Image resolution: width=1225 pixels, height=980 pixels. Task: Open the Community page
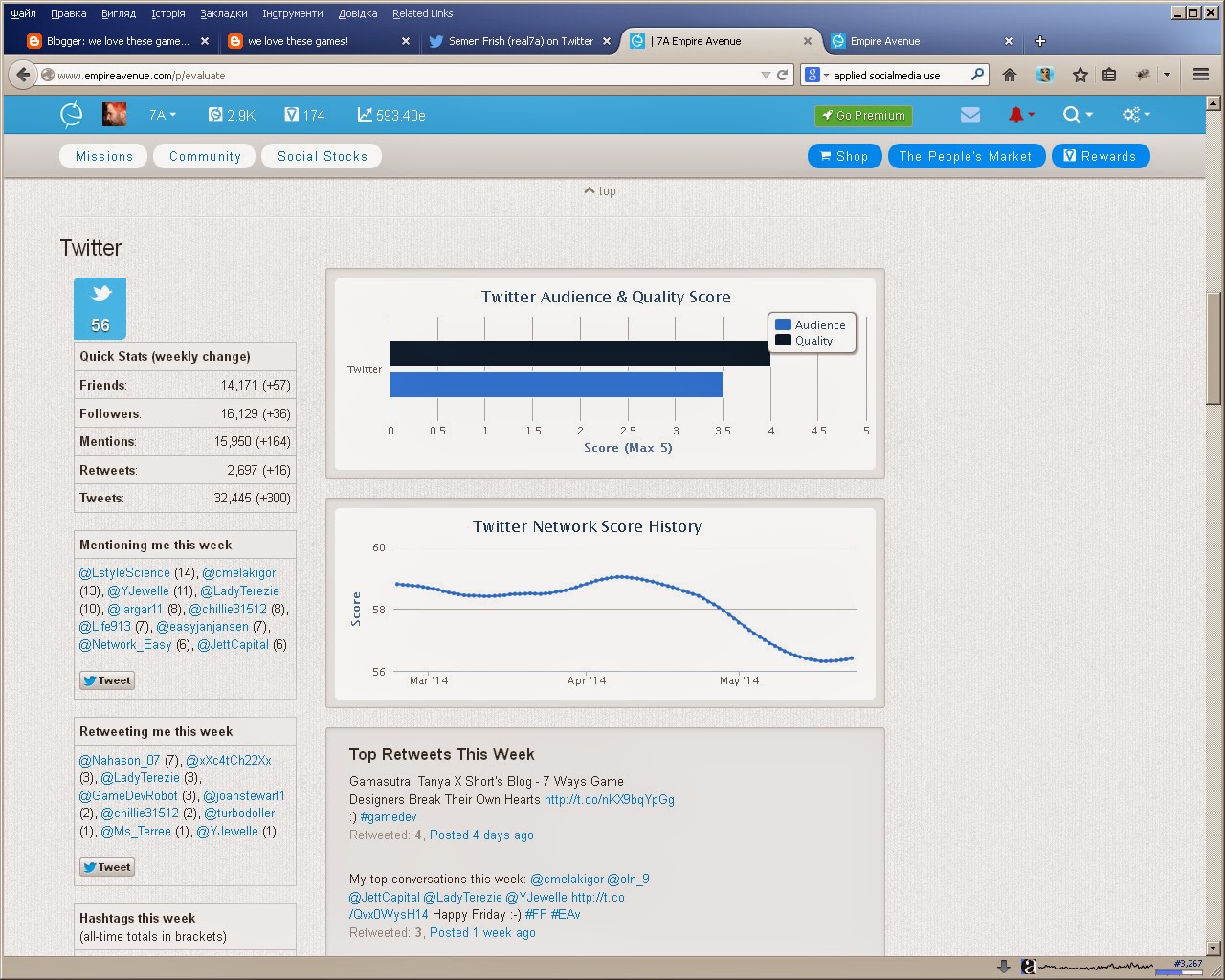[205, 156]
